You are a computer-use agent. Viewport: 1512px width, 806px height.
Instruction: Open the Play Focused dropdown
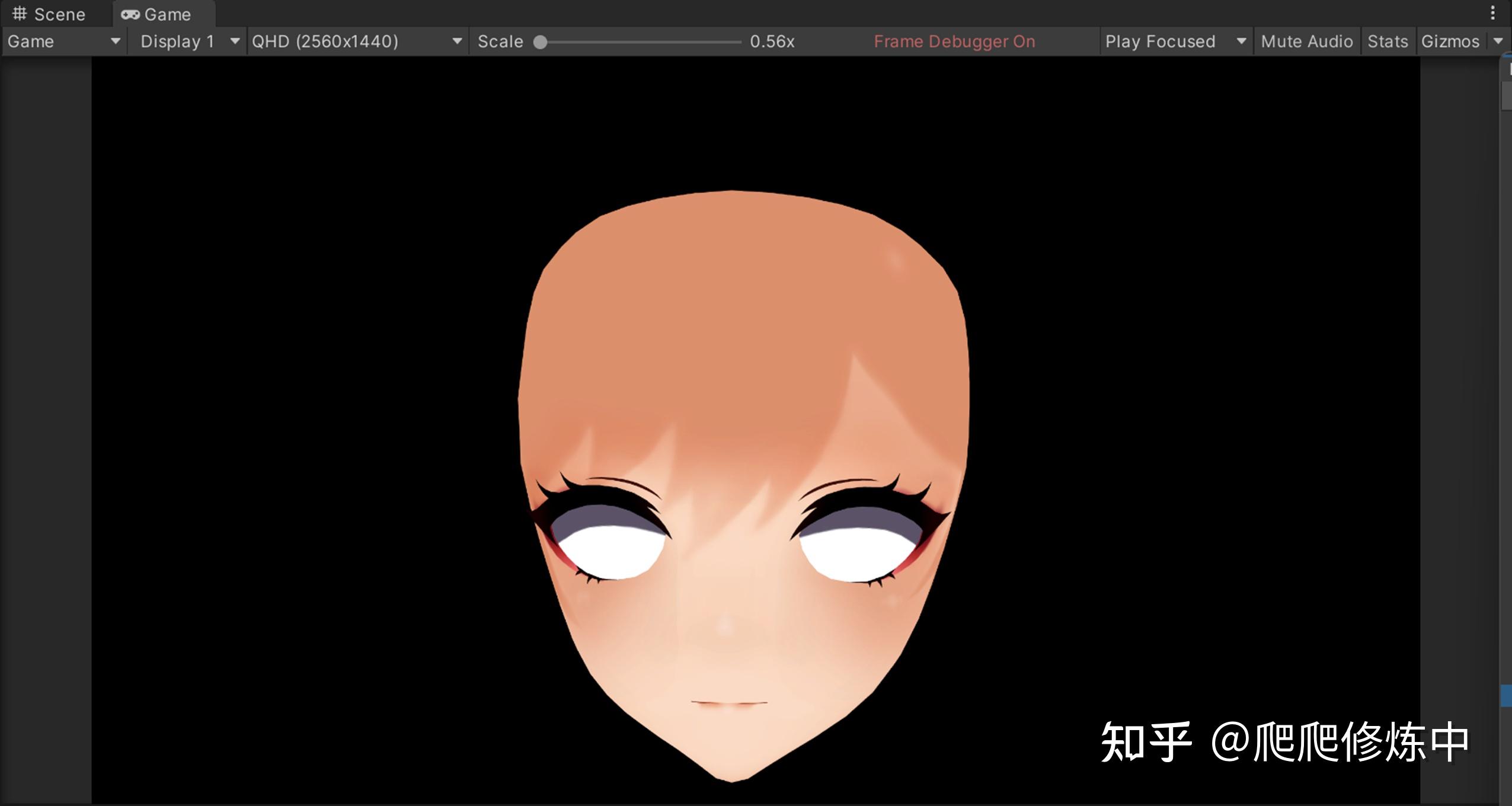pos(1161,41)
